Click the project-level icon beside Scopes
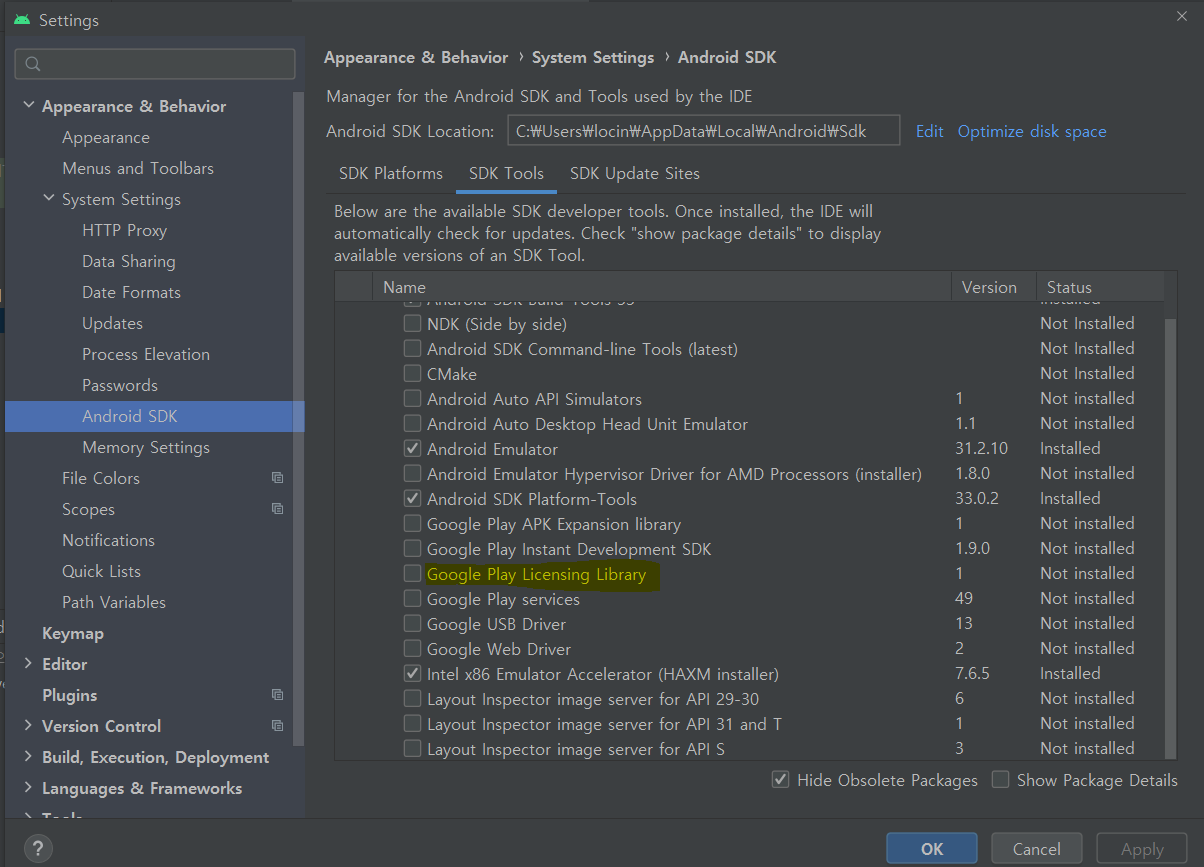Screen dimensions: 1204x867 (277, 509)
